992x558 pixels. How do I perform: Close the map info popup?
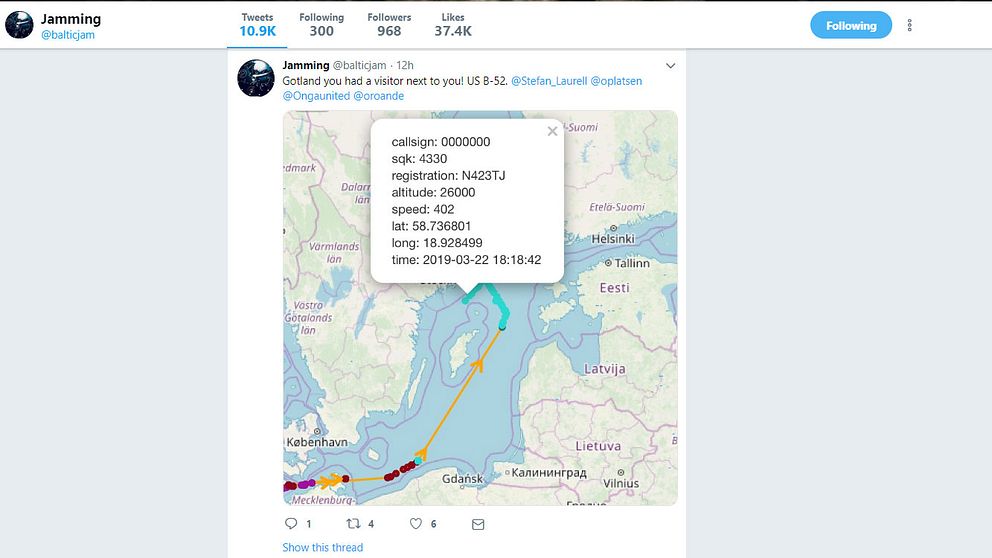pos(552,131)
